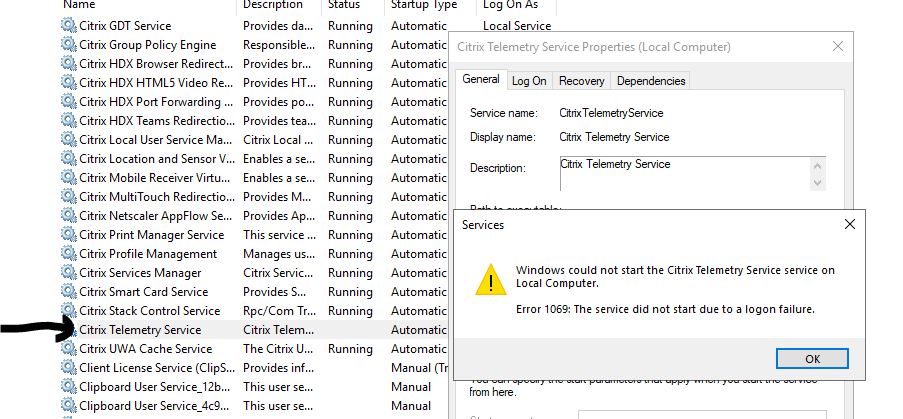Screen dimensions: 903x419
Task: Click 'Manages us...' description cell
Action: pyautogui.click(x=279, y=254)
